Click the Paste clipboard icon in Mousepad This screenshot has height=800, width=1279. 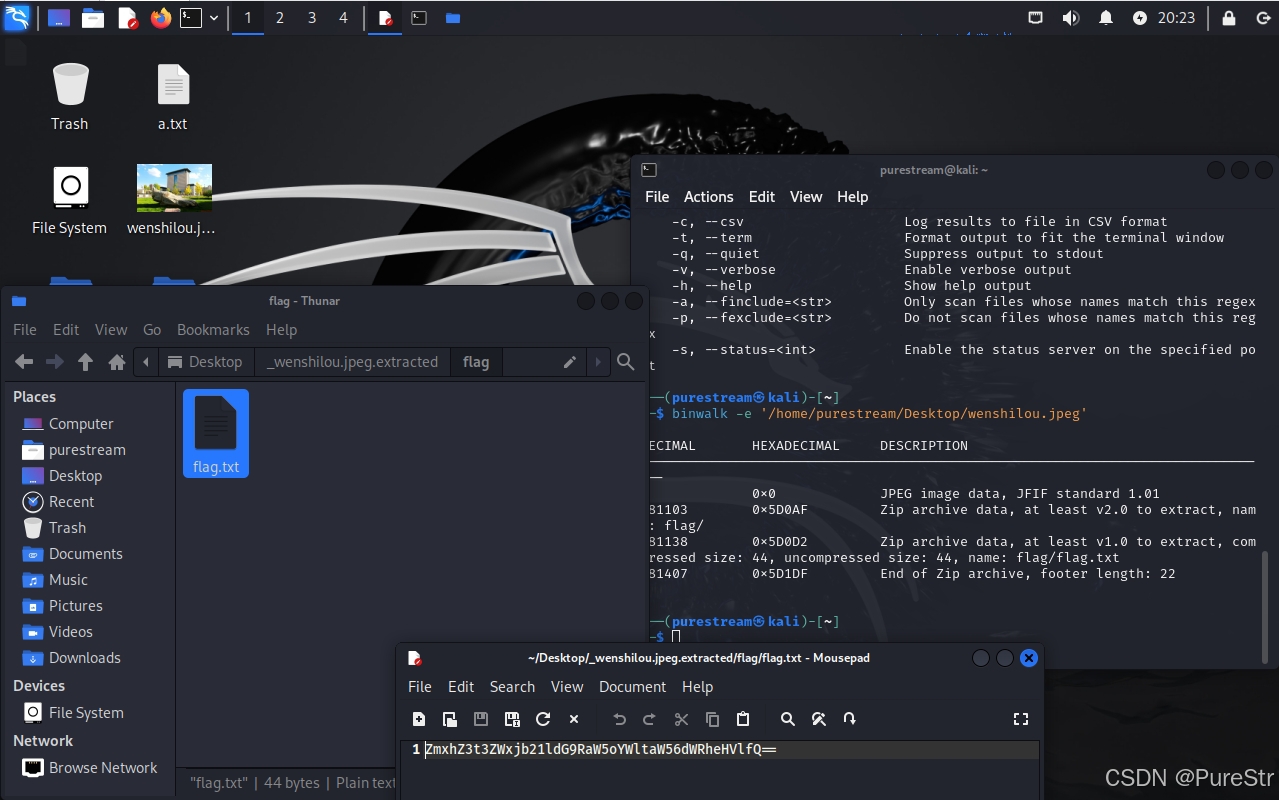[743, 719]
